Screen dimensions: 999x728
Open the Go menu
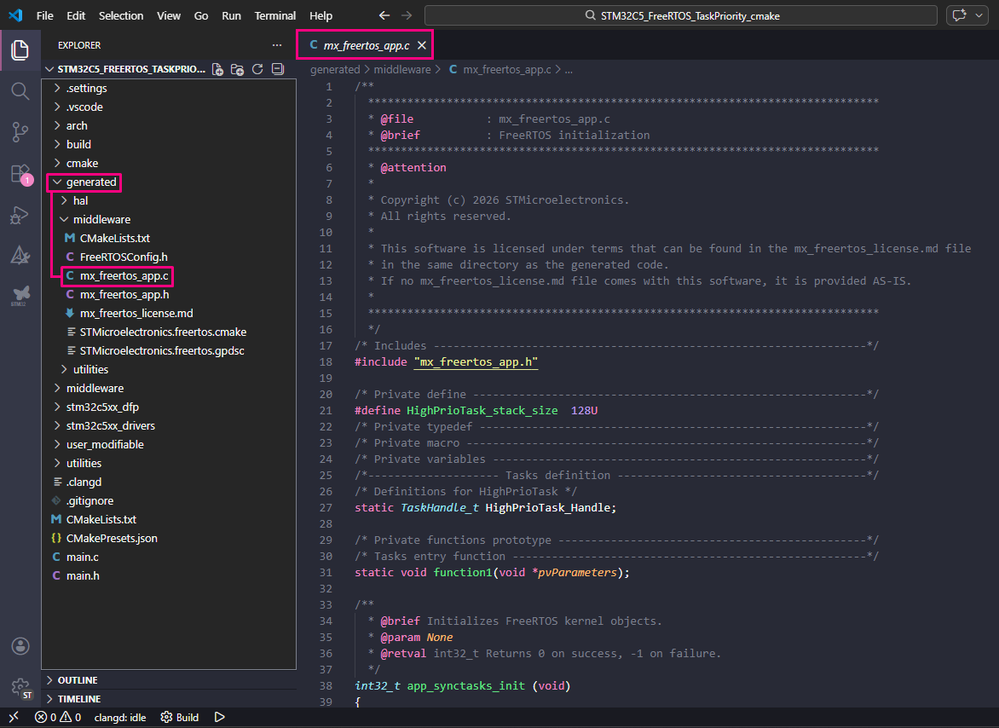(201, 15)
